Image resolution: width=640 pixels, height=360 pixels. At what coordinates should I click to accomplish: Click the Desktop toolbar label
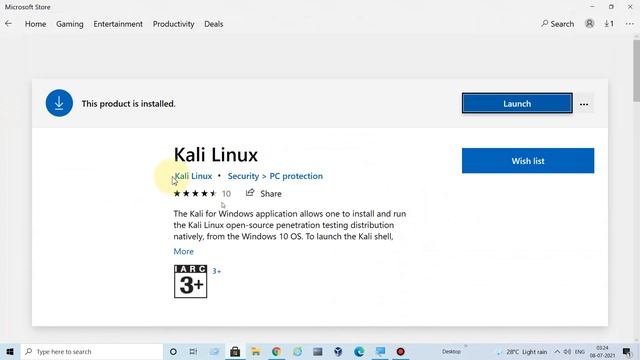point(451,351)
